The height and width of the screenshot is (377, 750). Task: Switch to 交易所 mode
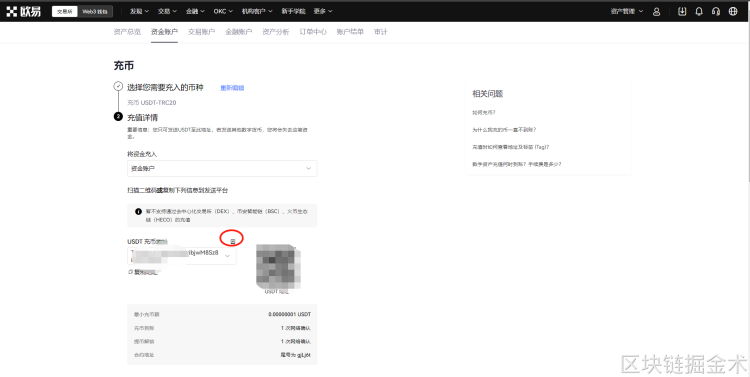[x=65, y=11]
